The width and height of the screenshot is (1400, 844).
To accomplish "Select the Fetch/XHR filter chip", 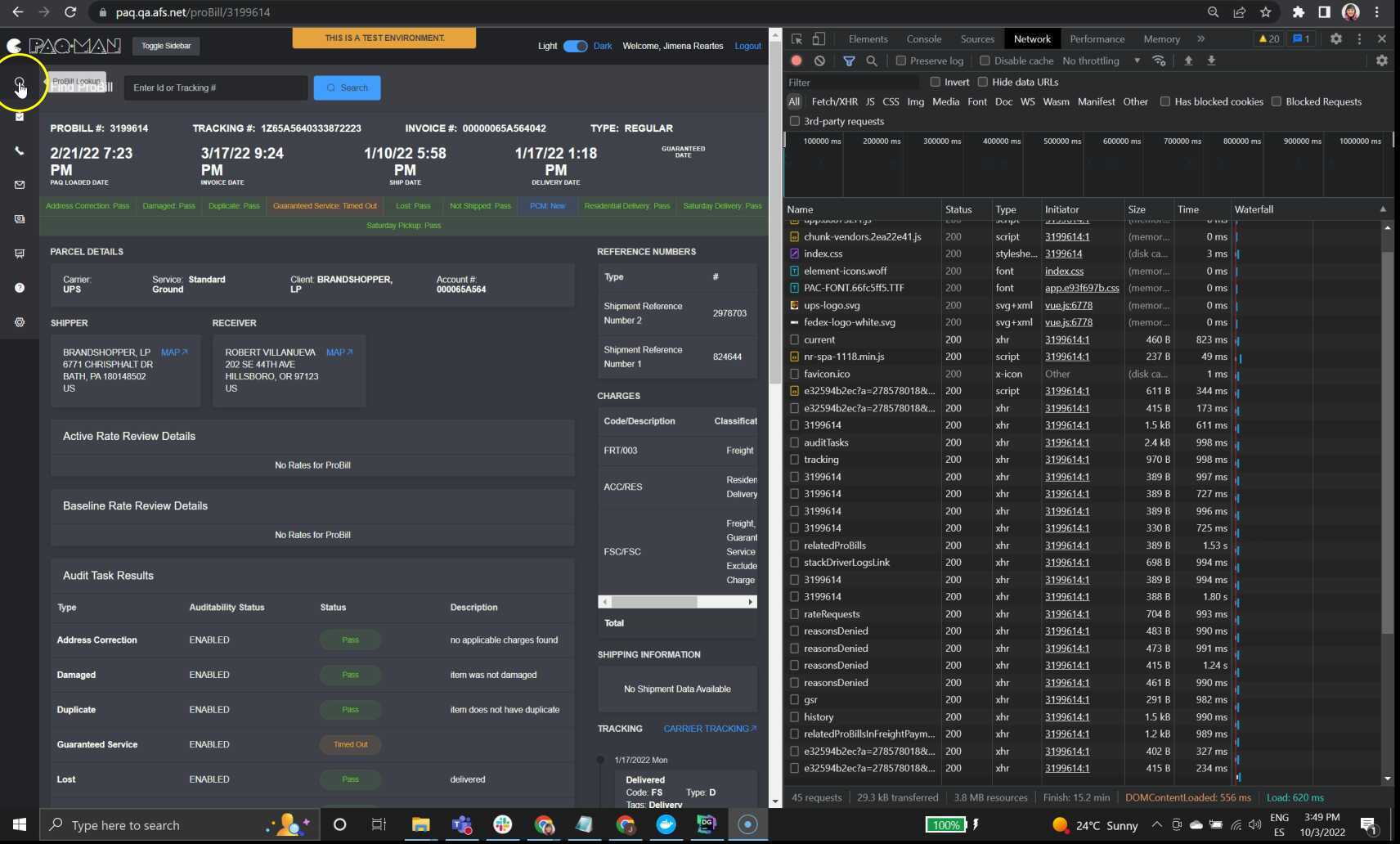I will tap(835, 101).
